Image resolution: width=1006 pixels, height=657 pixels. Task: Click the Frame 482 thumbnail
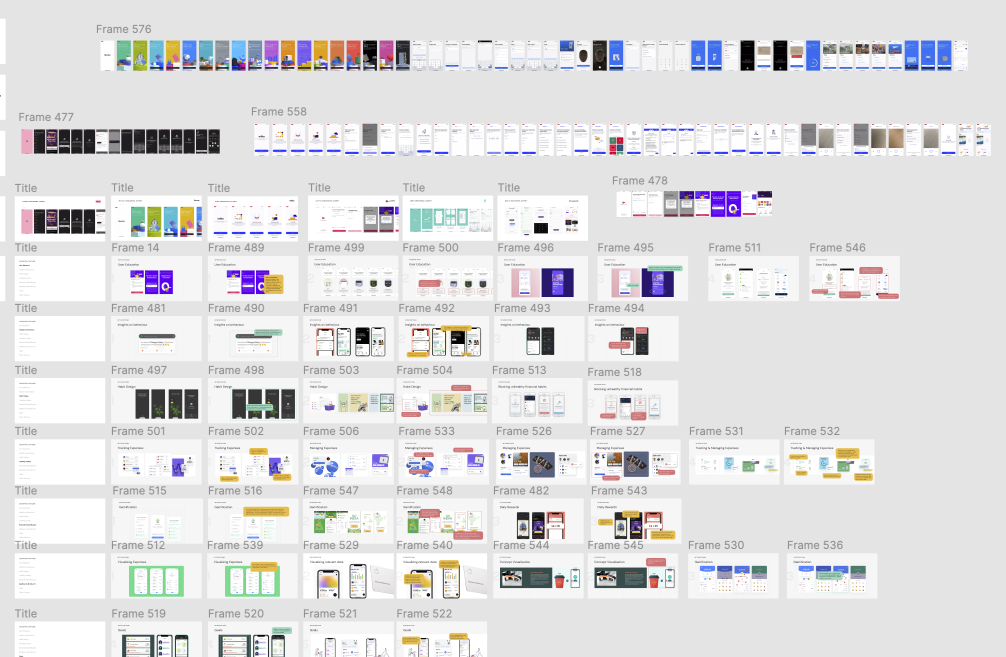(x=538, y=521)
